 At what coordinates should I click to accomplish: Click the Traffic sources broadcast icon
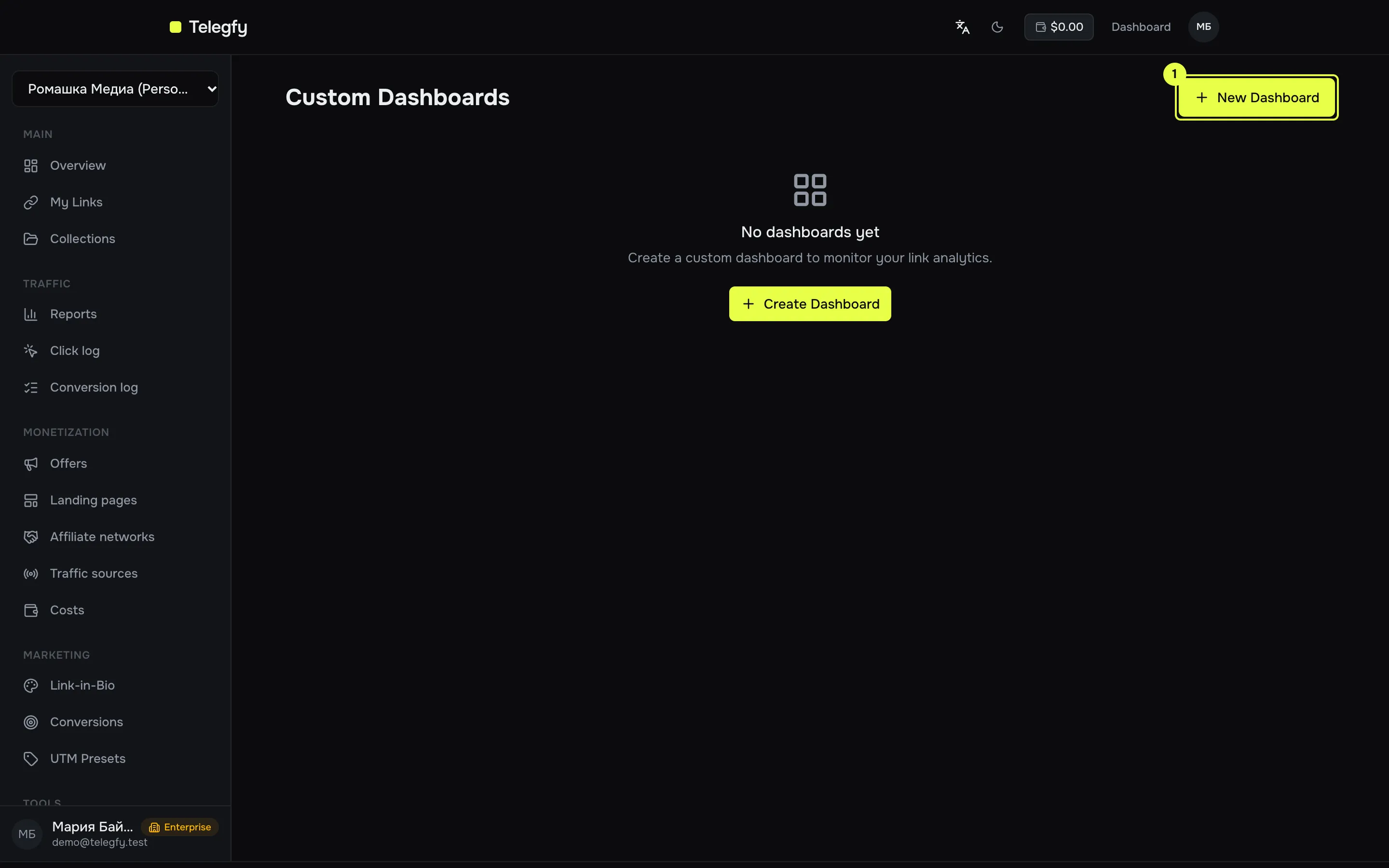[x=31, y=573]
